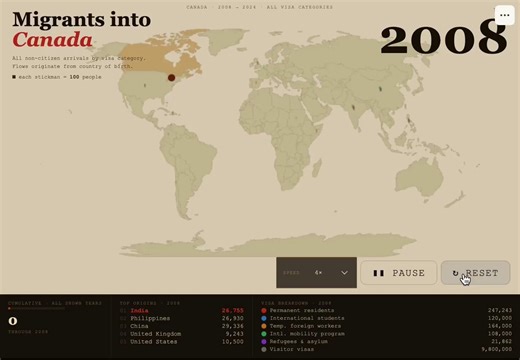Click the cumulative count 0

point(13,321)
